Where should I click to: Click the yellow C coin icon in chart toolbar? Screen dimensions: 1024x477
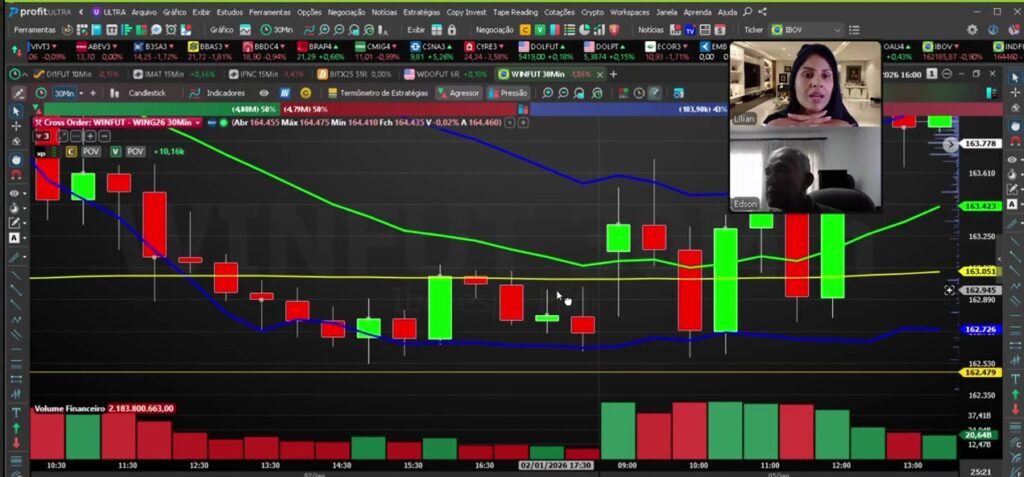(x=306, y=93)
